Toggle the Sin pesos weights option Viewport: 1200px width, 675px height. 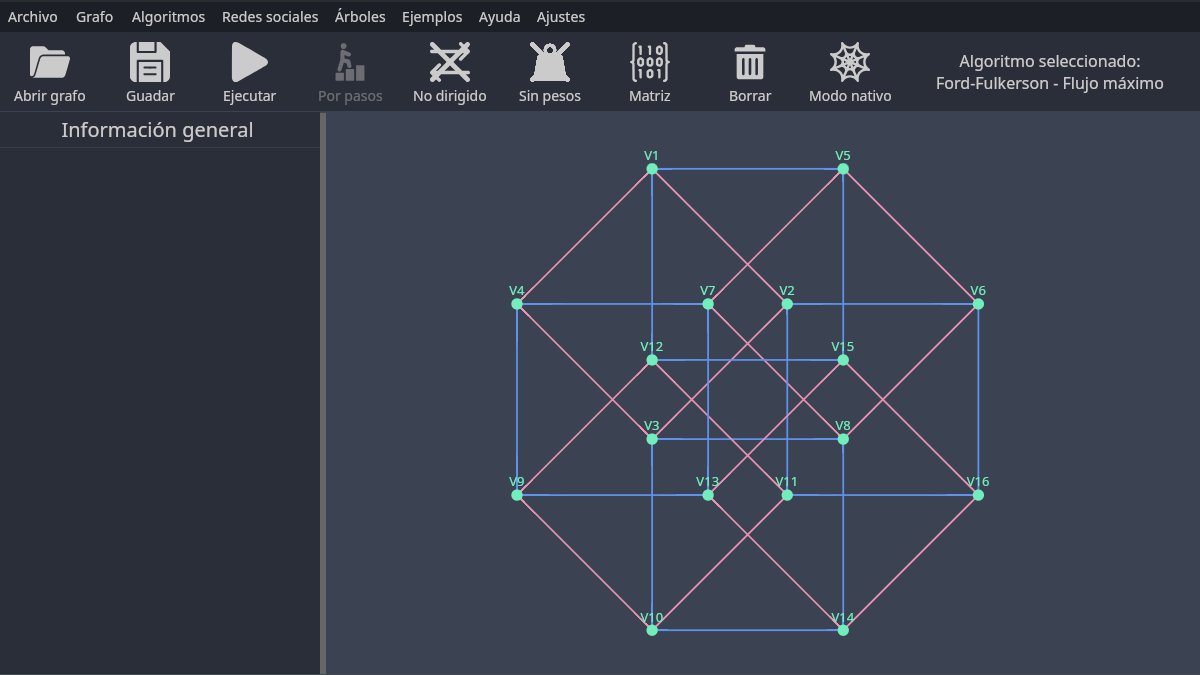pos(549,63)
